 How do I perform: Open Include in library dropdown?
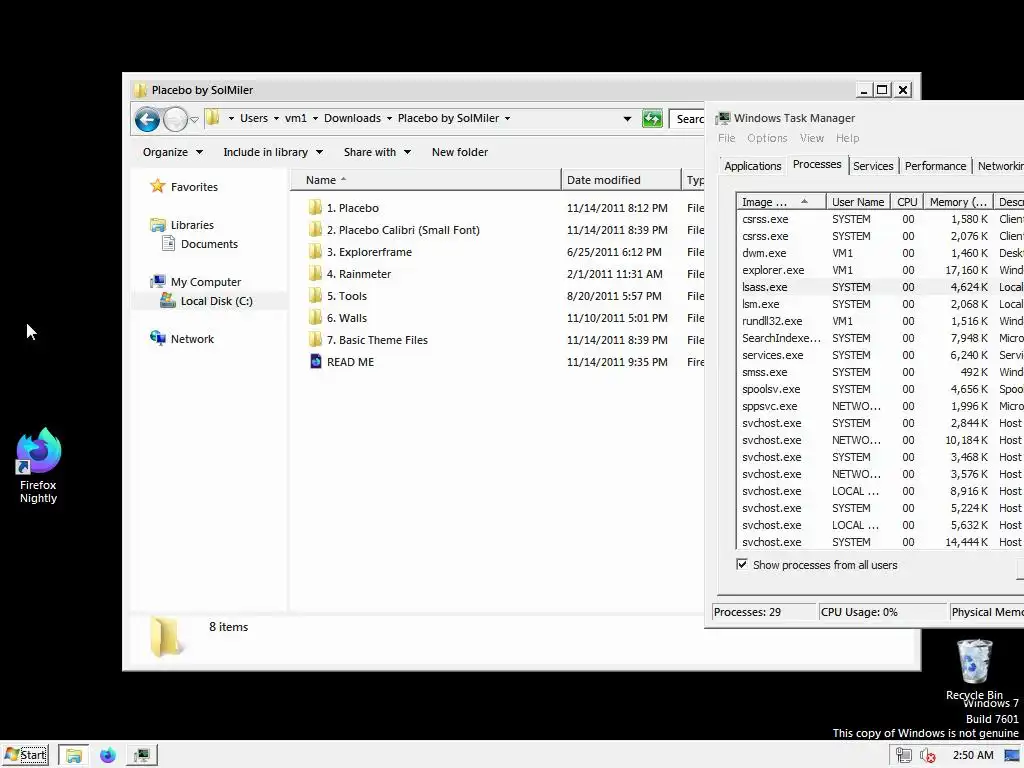coord(273,152)
